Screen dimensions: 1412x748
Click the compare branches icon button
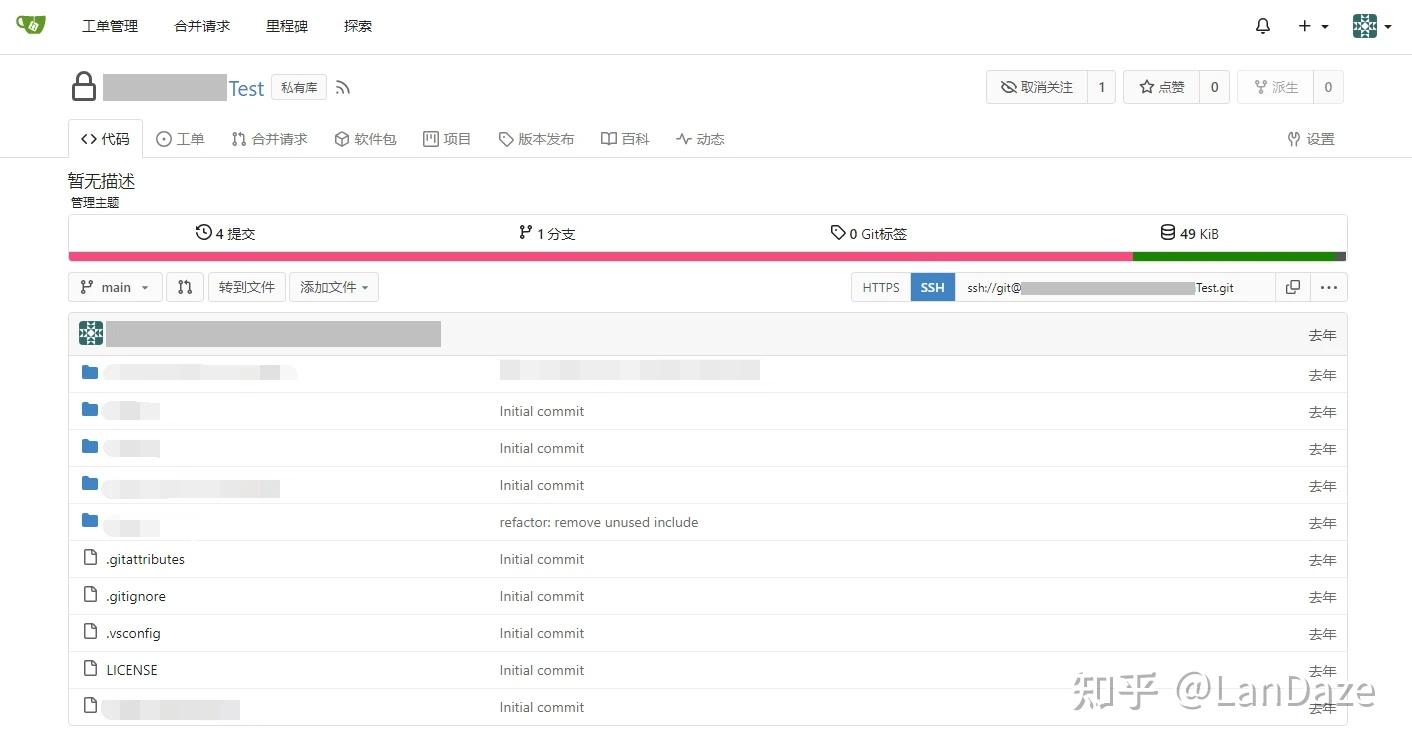[185, 287]
